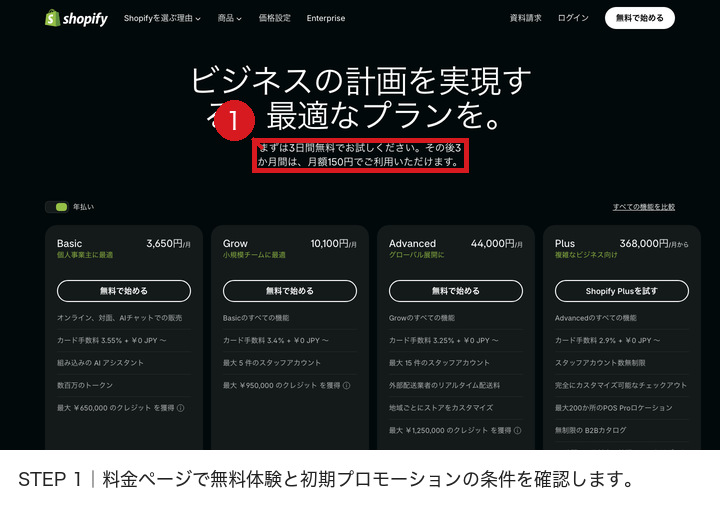Click Advancedのすべての機能 feature

click(596, 318)
